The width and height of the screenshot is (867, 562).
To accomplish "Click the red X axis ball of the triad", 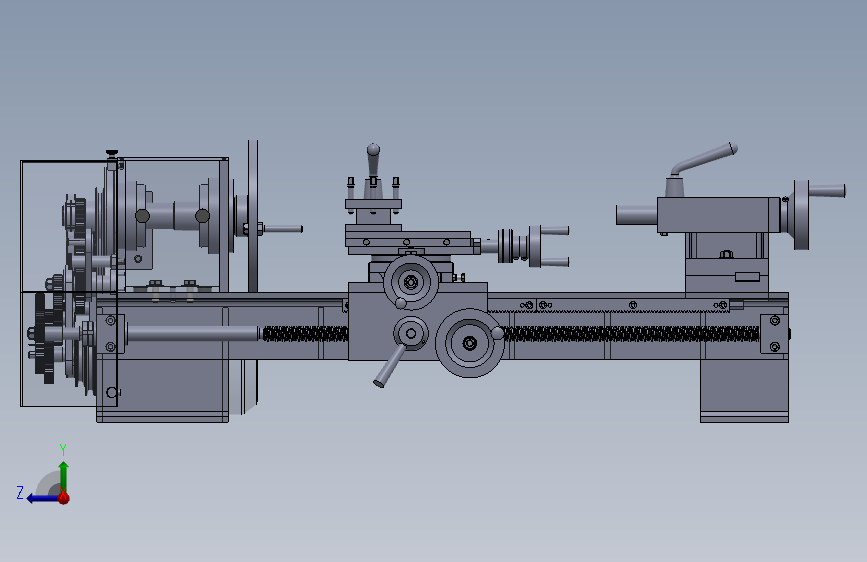I will pos(64,498).
